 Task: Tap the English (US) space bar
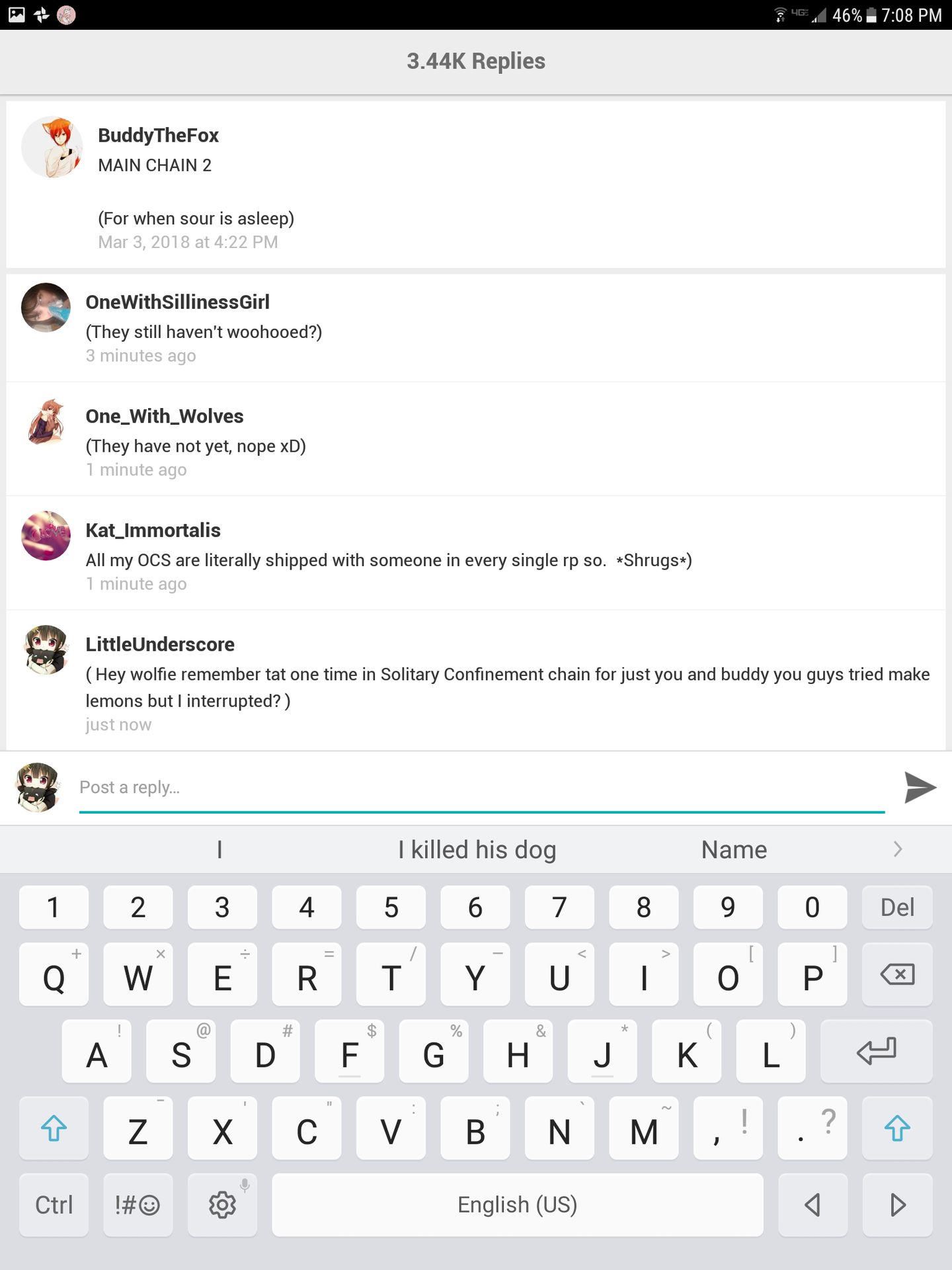coord(518,1205)
